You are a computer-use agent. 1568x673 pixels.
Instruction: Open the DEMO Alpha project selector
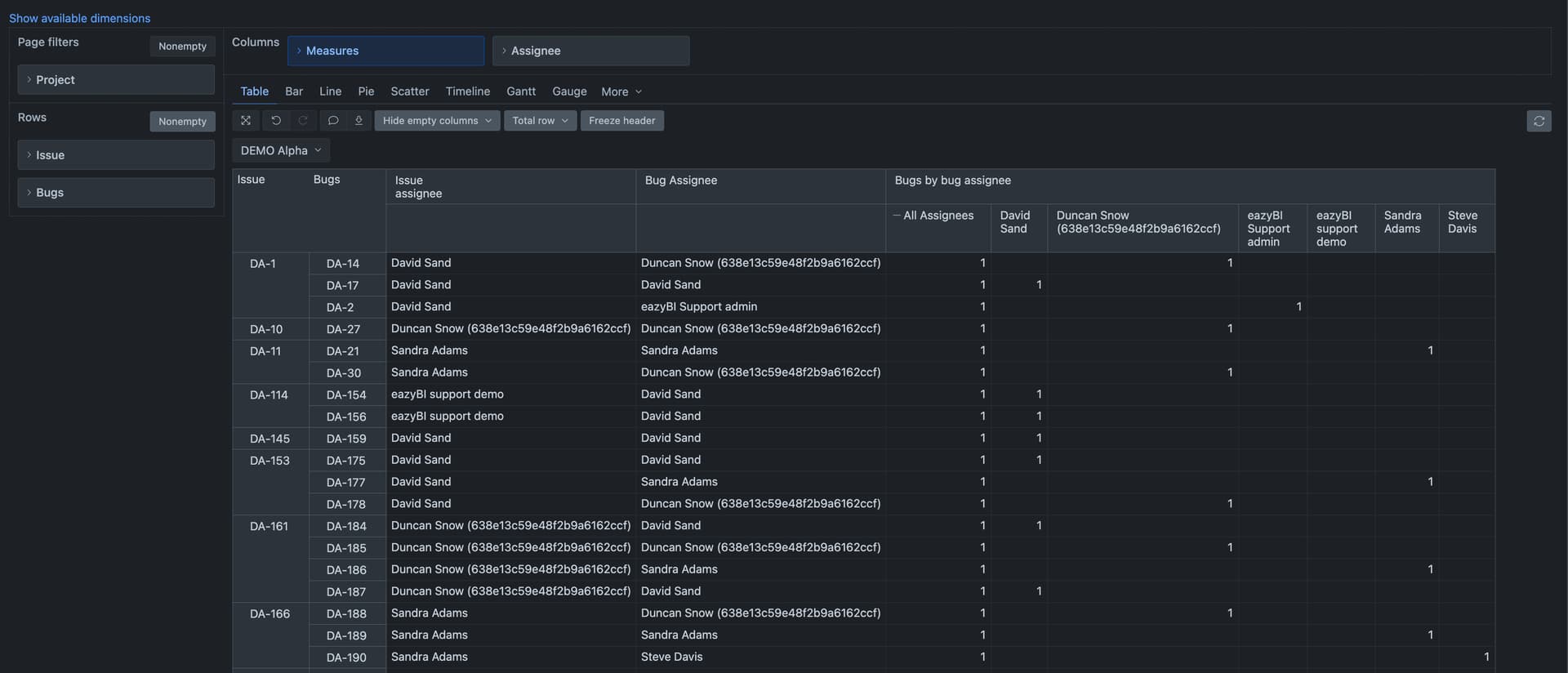tap(281, 151)
